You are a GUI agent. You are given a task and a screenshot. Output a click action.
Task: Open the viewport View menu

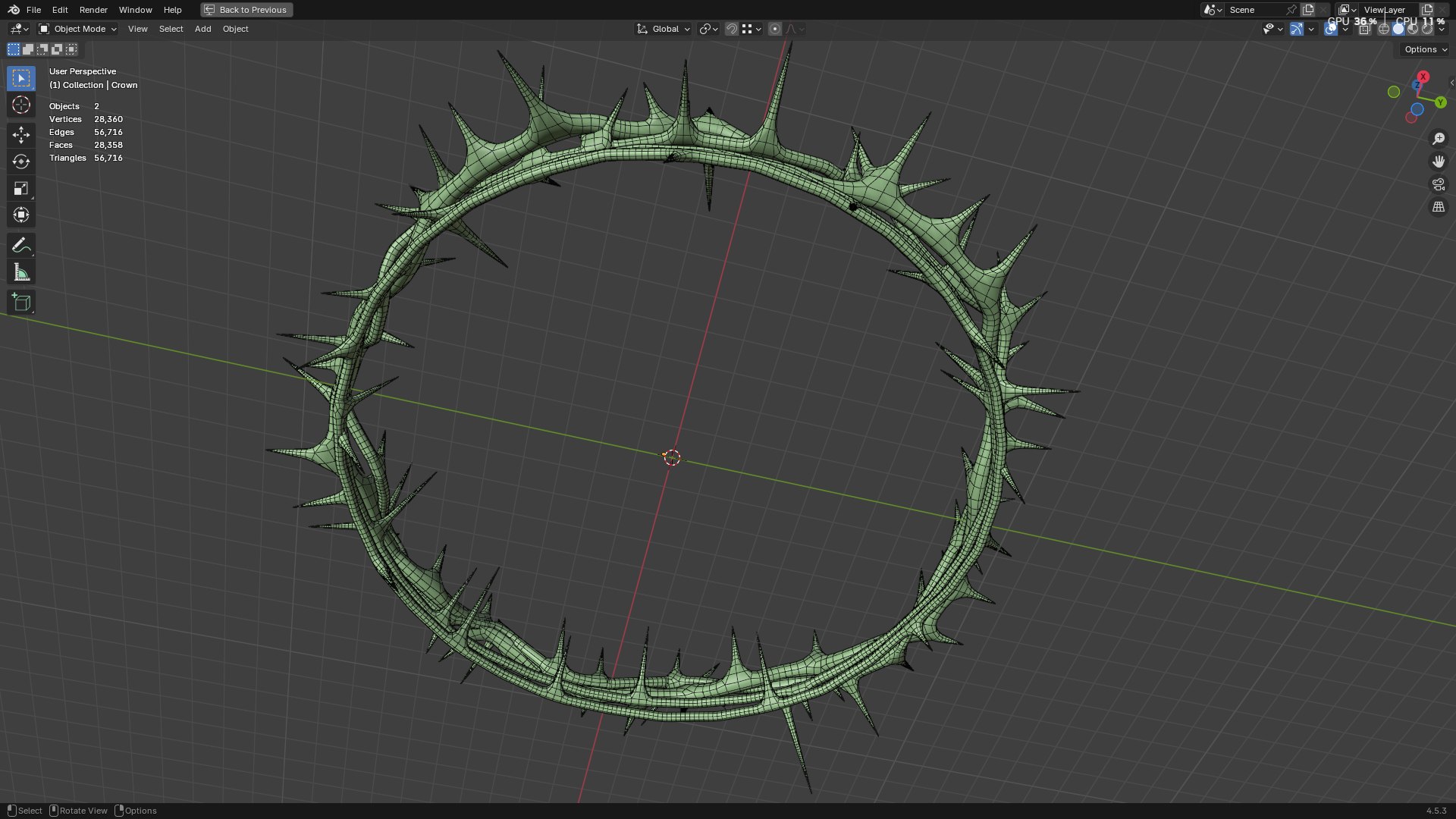click(138, 29)
